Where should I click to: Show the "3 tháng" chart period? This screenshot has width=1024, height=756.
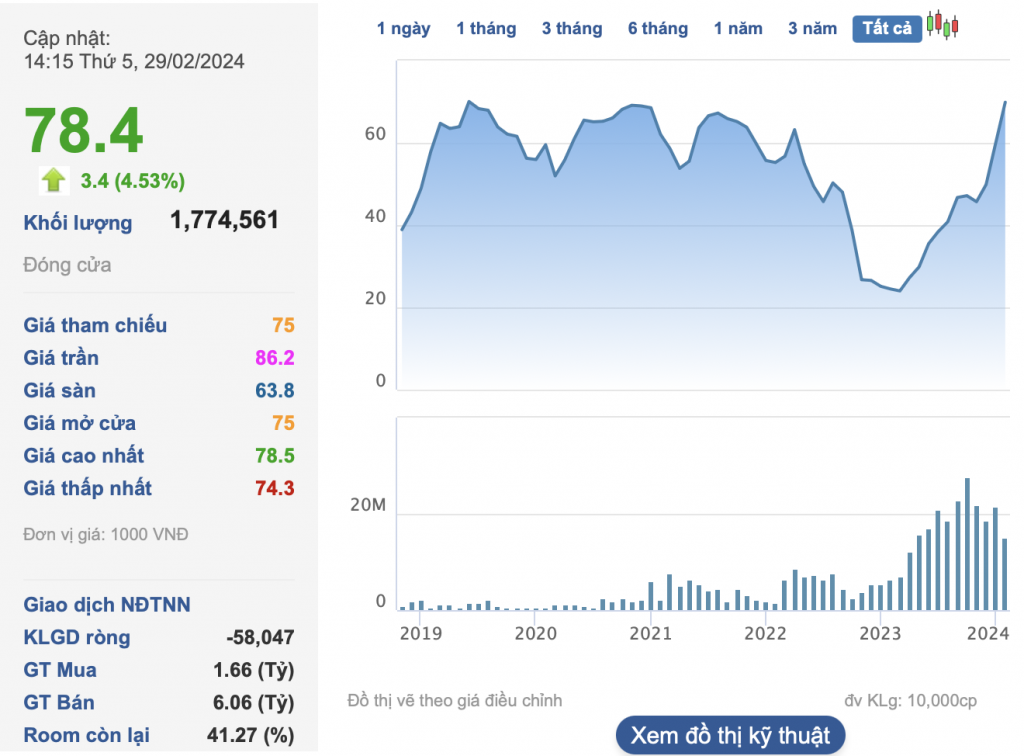point(572,28)
